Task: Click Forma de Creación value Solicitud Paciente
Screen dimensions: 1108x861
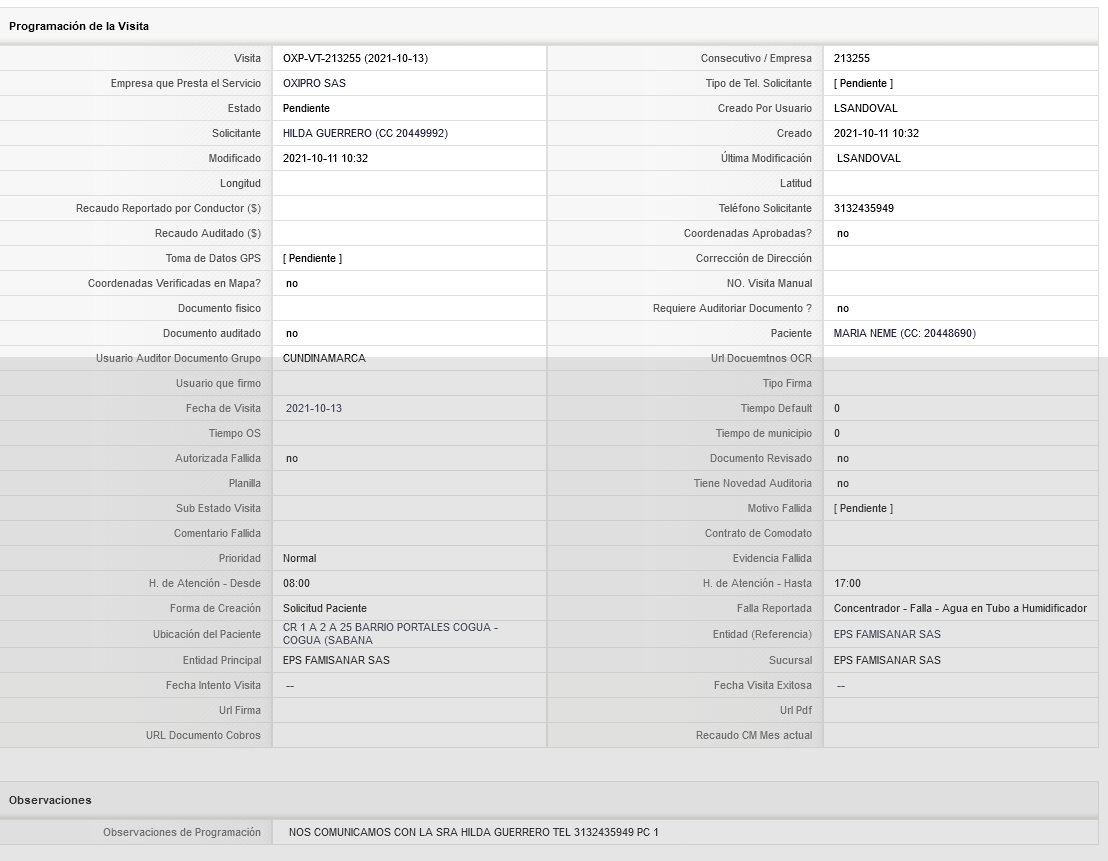Action: 324,609
